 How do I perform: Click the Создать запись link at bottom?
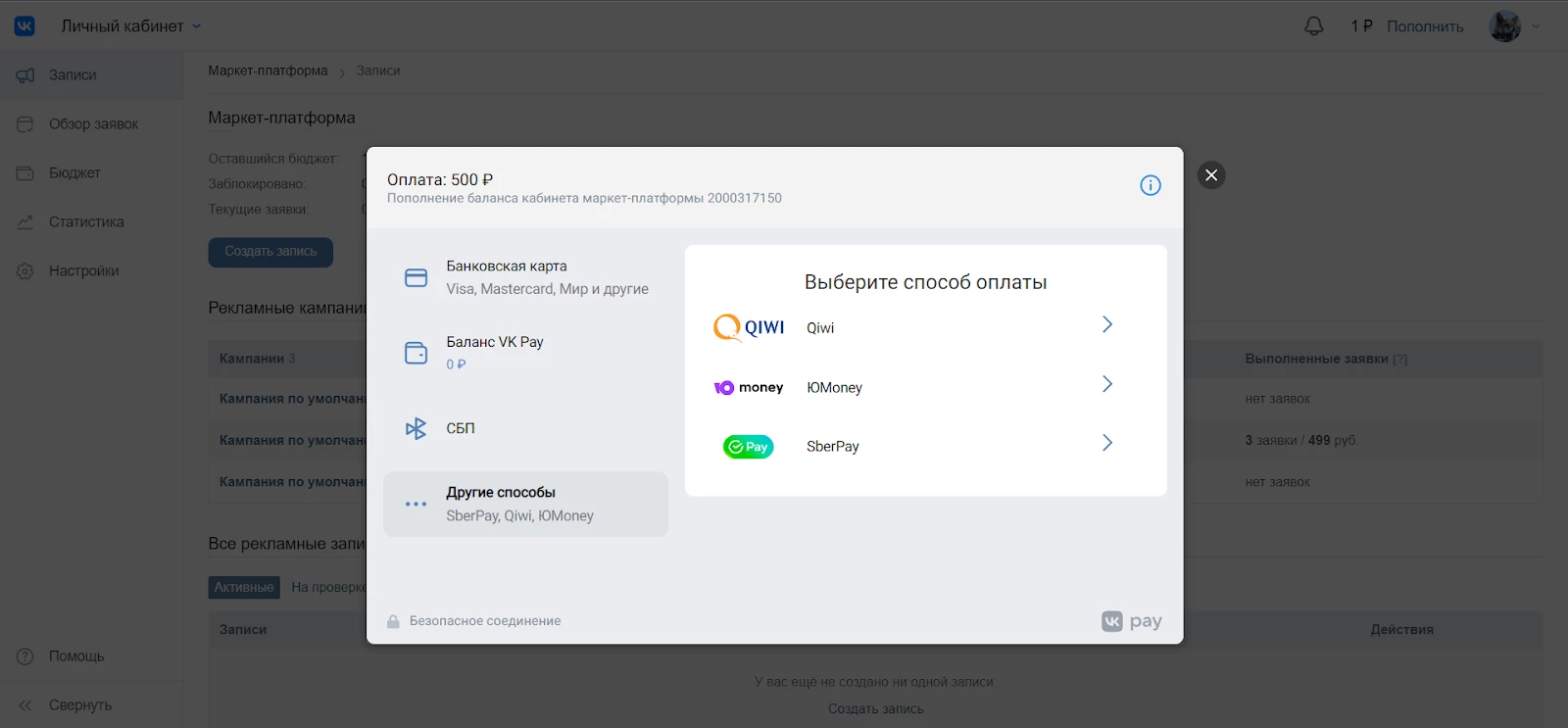point(876,708)
